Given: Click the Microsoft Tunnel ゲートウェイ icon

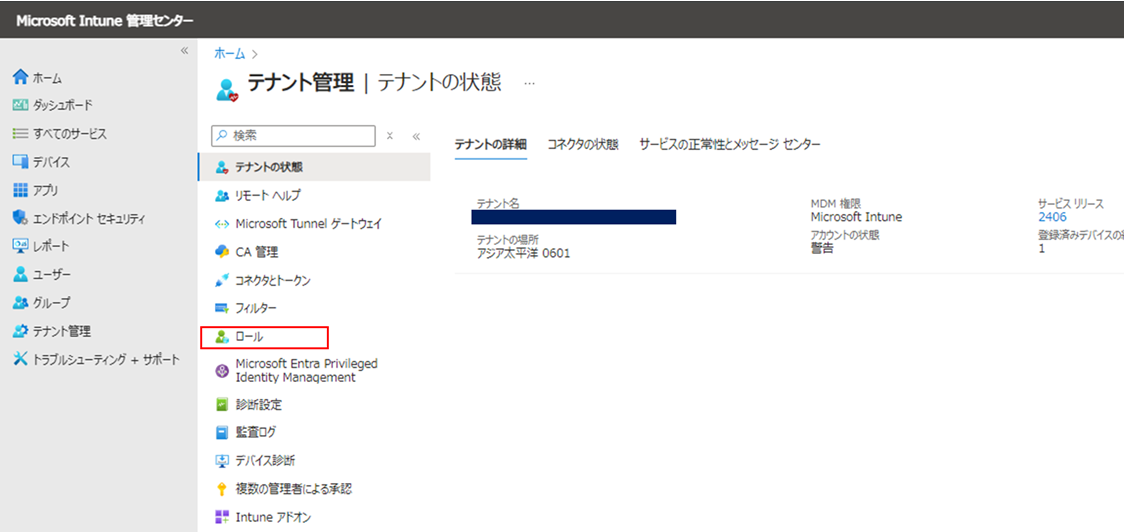Looking at the screenshot, I should [x=222, y=224].
